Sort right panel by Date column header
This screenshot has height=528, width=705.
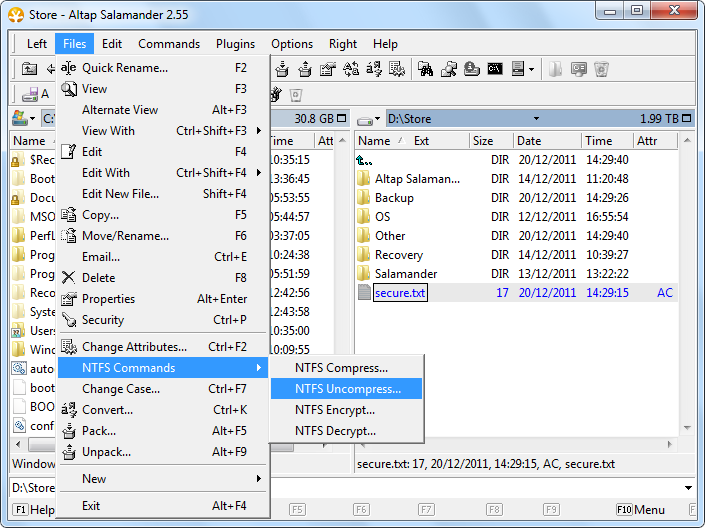click(x=547, y=141)
